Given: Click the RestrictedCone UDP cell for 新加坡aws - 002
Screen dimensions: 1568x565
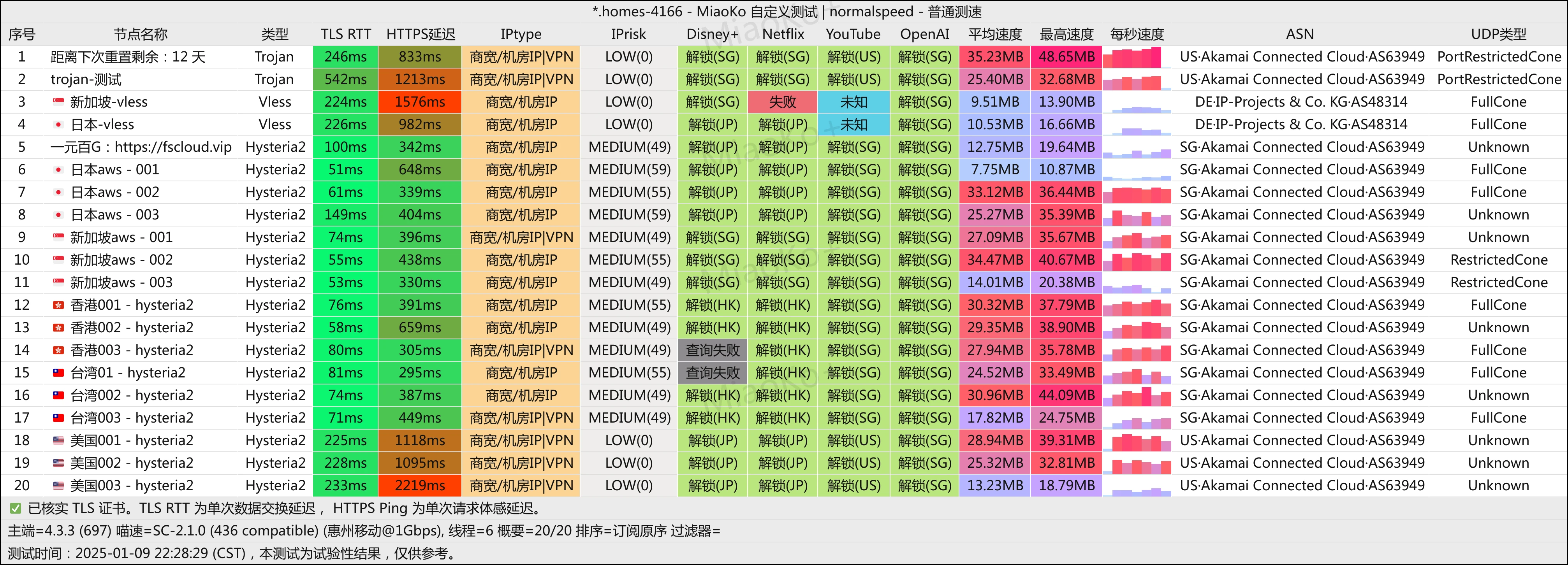Looking at the screenshot, I should coord(1499,260).
